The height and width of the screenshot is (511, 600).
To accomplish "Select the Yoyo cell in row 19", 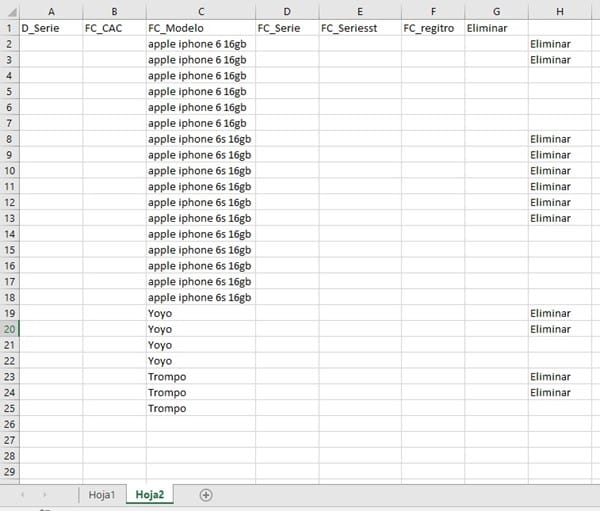I will 201,313.
